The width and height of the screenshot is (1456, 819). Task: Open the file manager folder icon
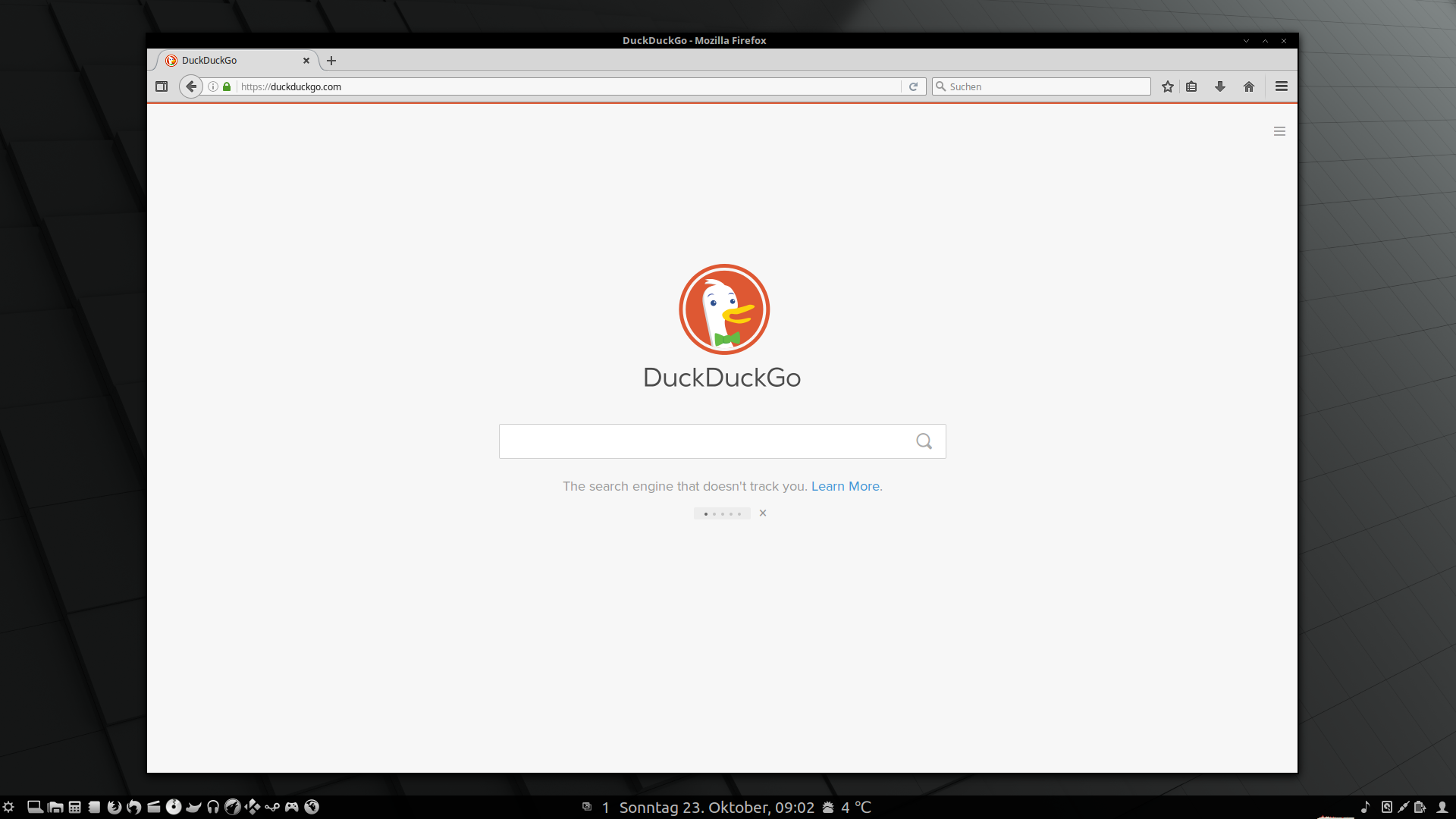pyautogui.click(x=55, y=807)
